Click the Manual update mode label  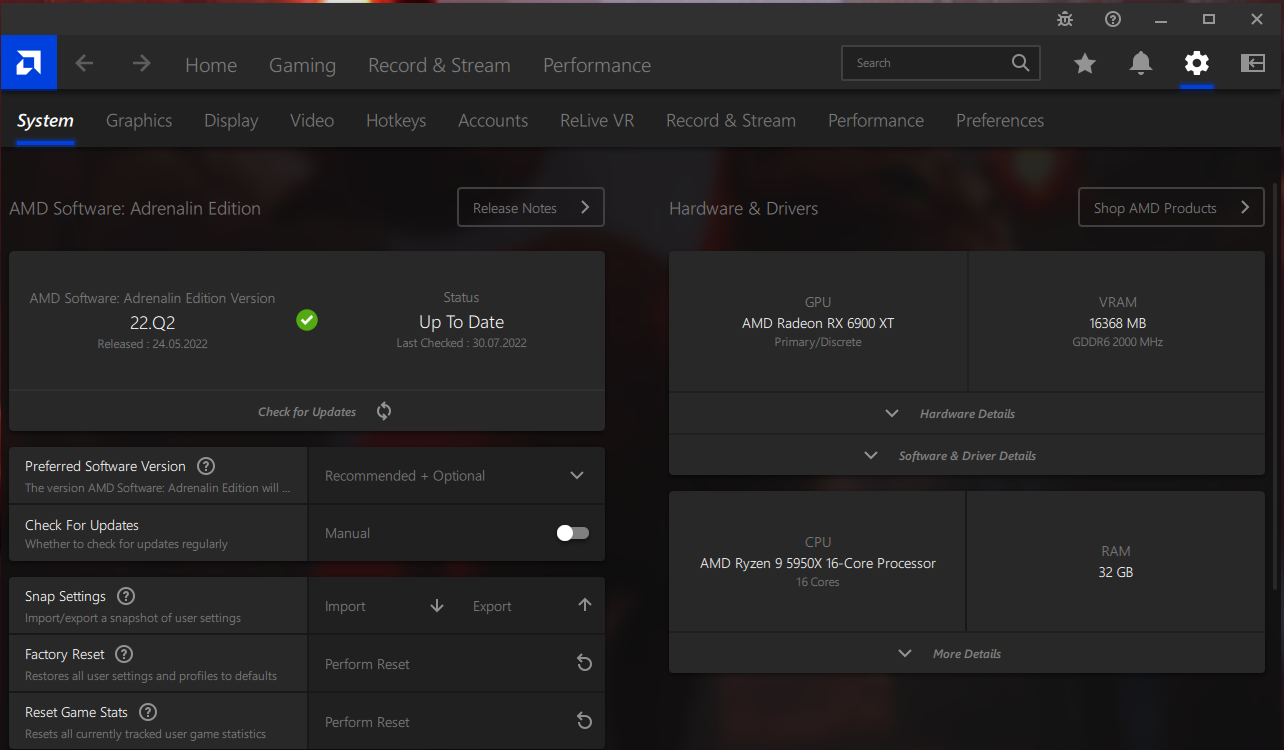pyautogui.click(x=347, y=533)
